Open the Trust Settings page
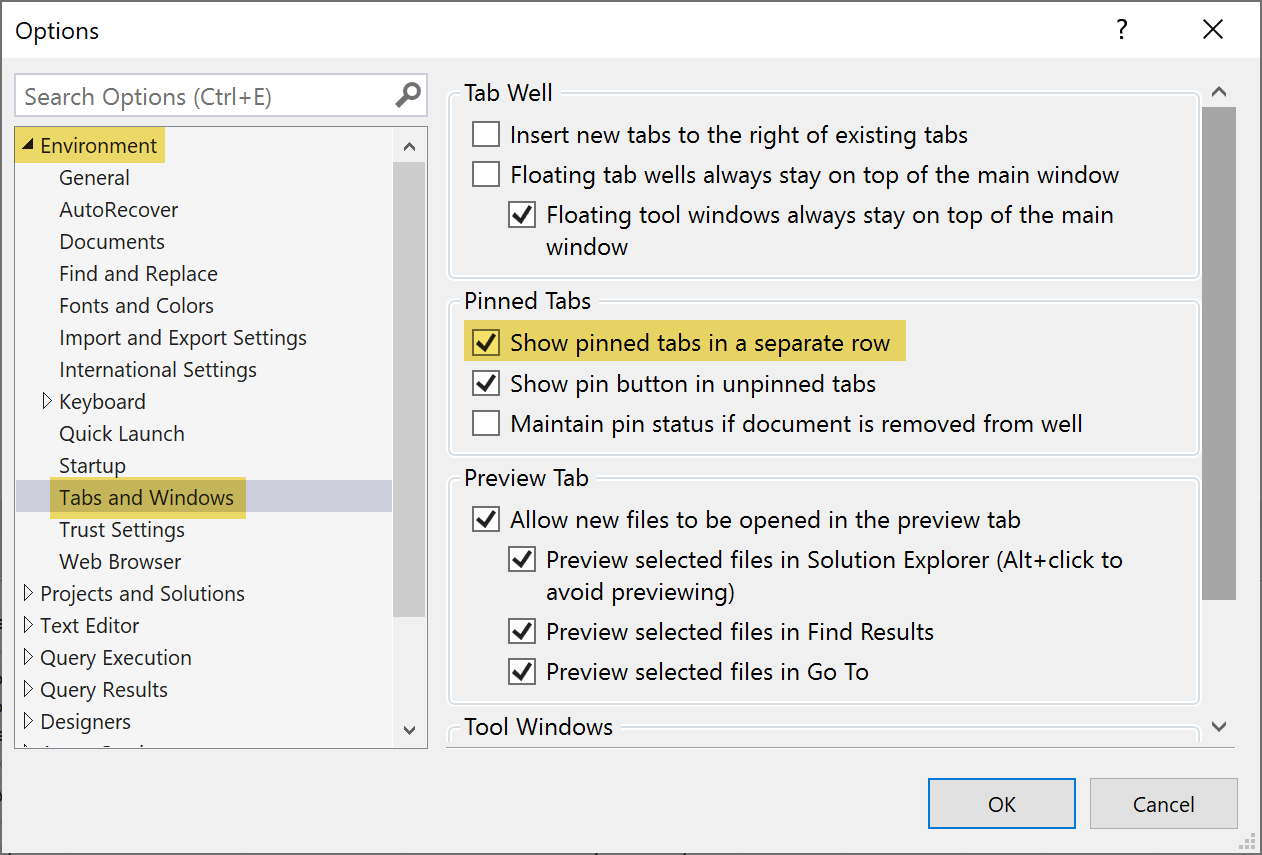Image resolution: width=1262 pixels, height=855 pixels. tap(122, 529)
